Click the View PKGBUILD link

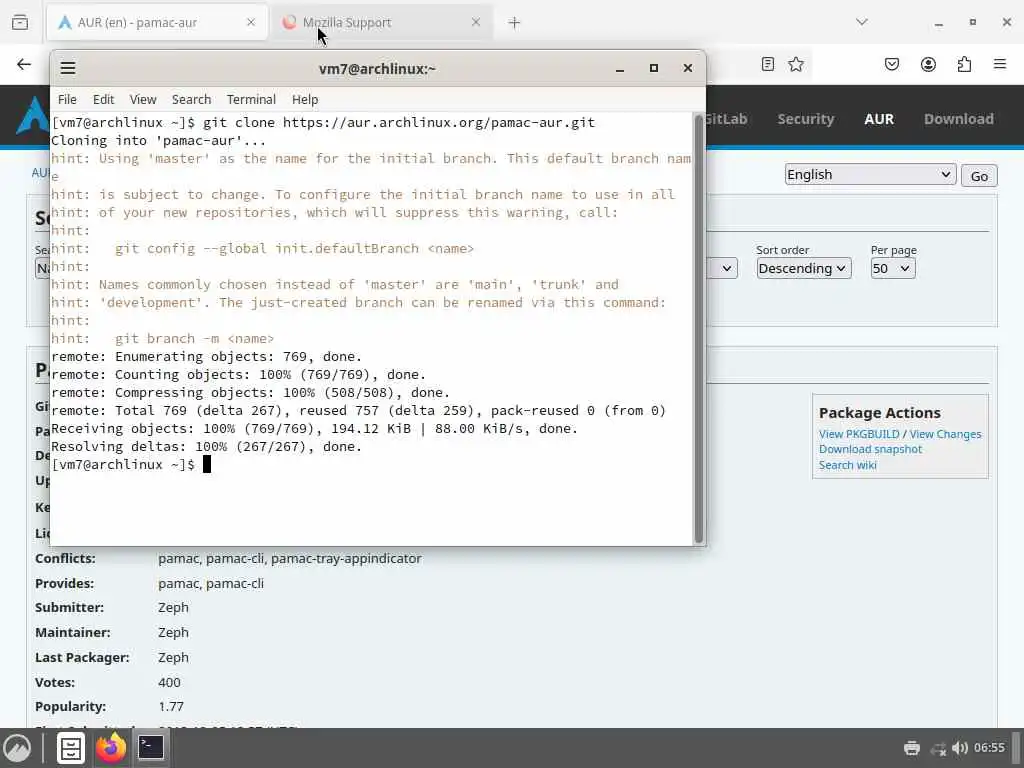coord(859,434)
